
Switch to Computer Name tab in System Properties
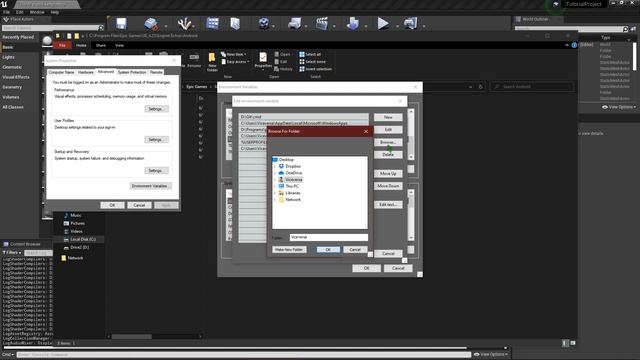click(61, 72)
